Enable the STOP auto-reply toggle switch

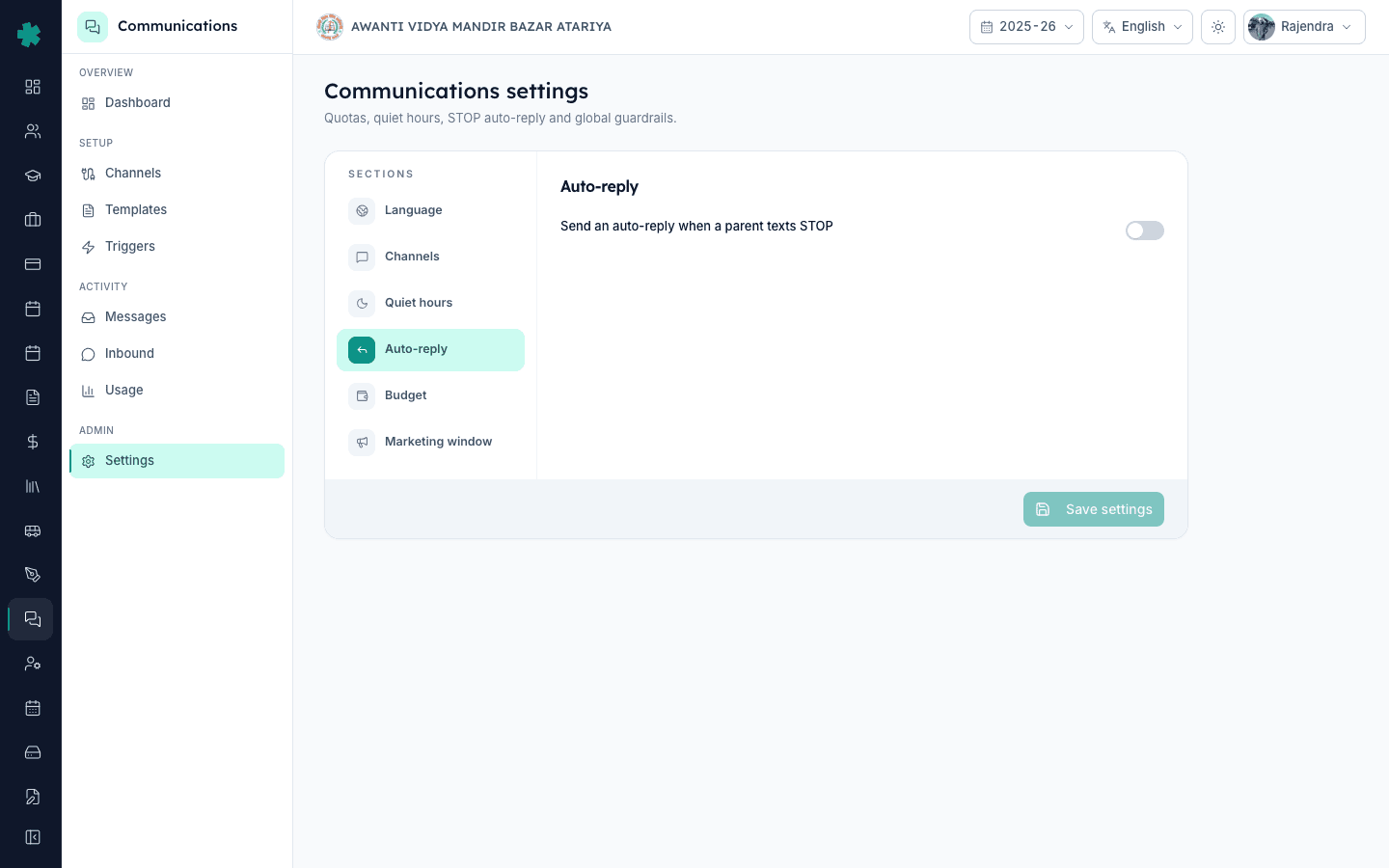pos(1145,231)
